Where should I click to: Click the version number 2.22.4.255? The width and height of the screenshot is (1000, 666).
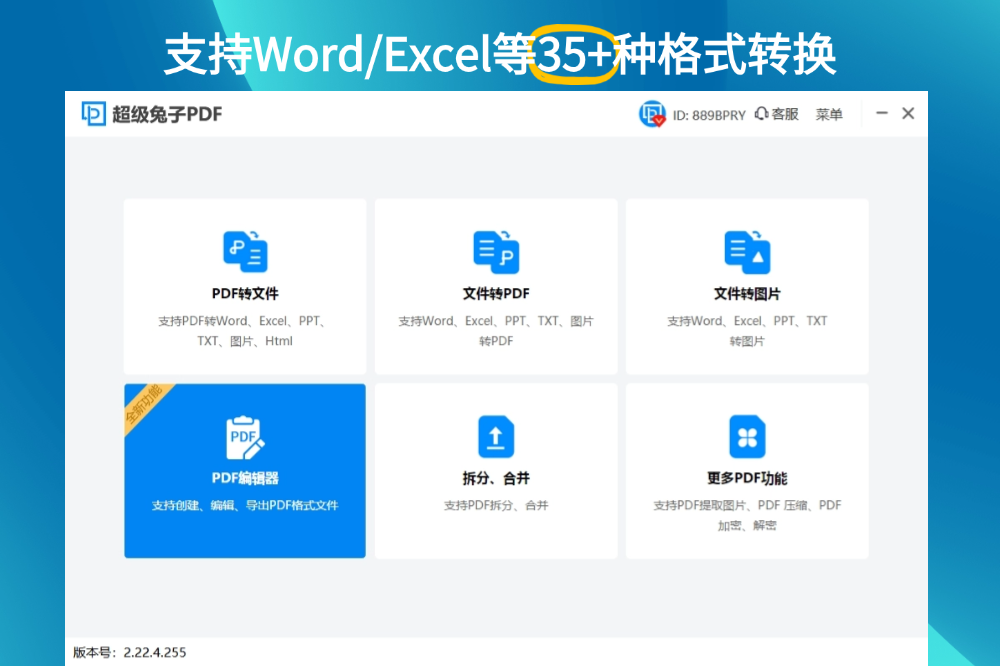tap(154, 652)
